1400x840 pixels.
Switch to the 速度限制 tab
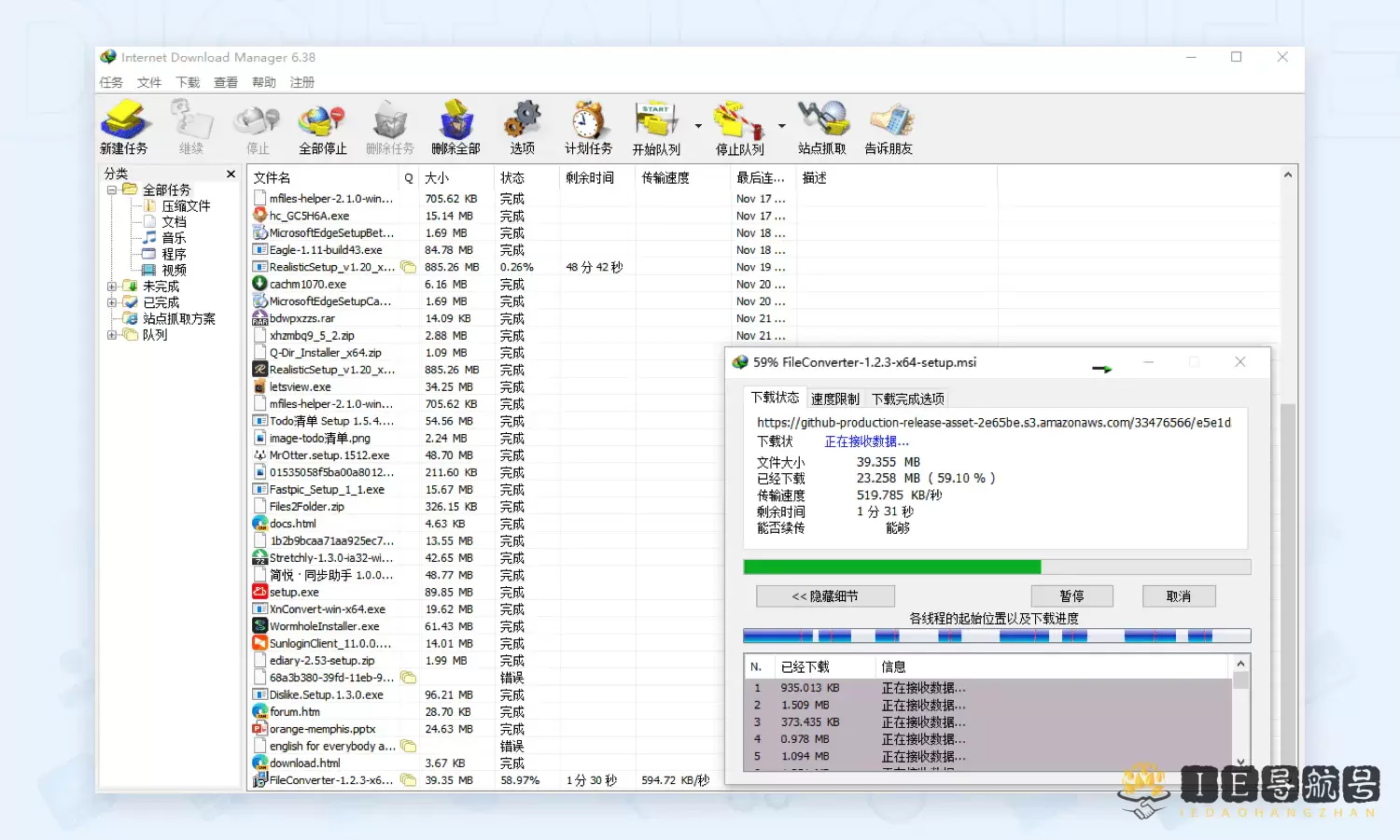(x=834, y=399)
